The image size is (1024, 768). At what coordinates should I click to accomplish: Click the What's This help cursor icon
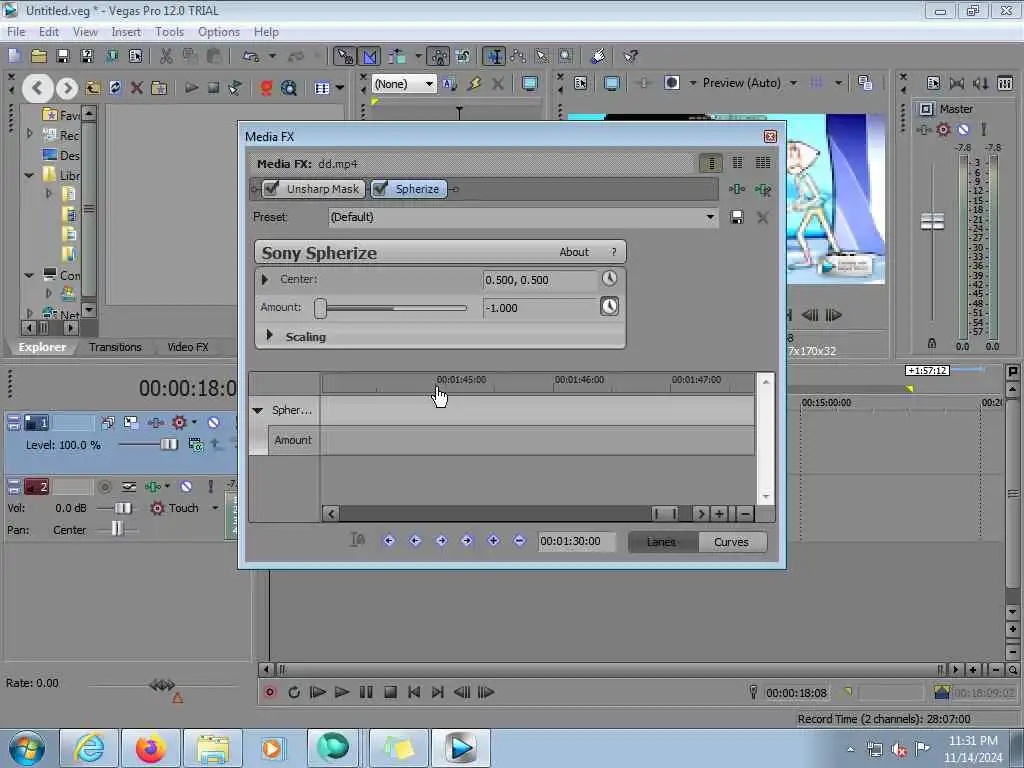pos(630,57)
